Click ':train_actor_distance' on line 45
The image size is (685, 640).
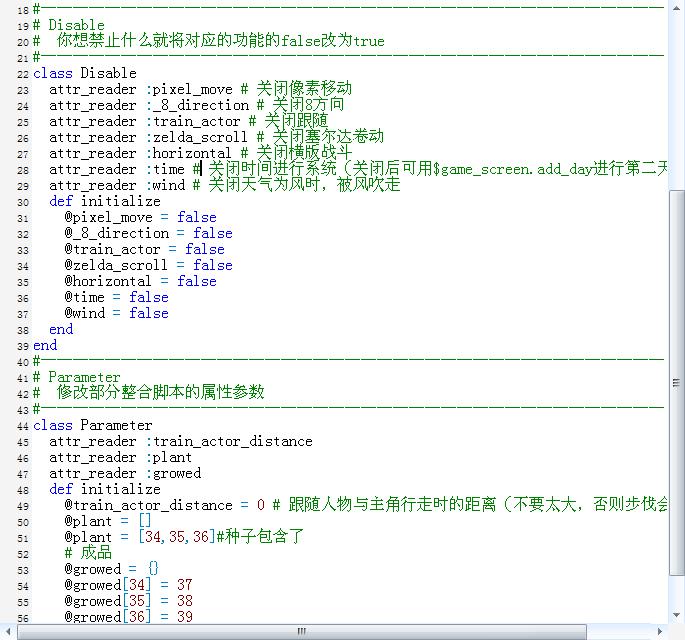tap(229, 441)
